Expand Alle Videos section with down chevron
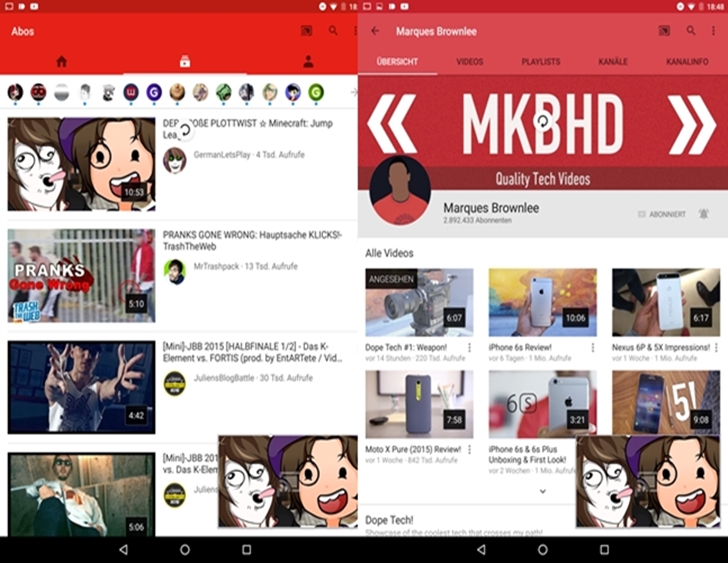This screenshot has height=563, width=728. pos(542,491)
